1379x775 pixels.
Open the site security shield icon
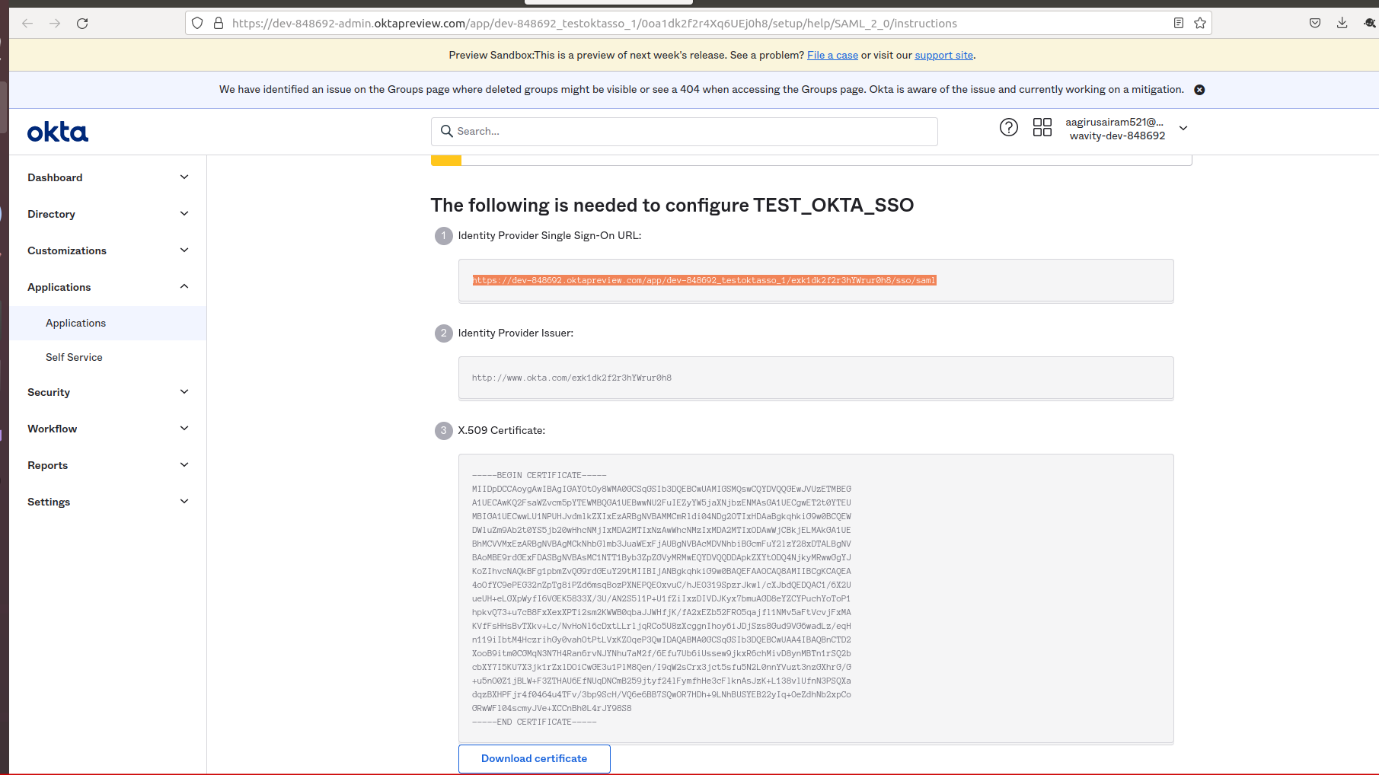(198, 23)
